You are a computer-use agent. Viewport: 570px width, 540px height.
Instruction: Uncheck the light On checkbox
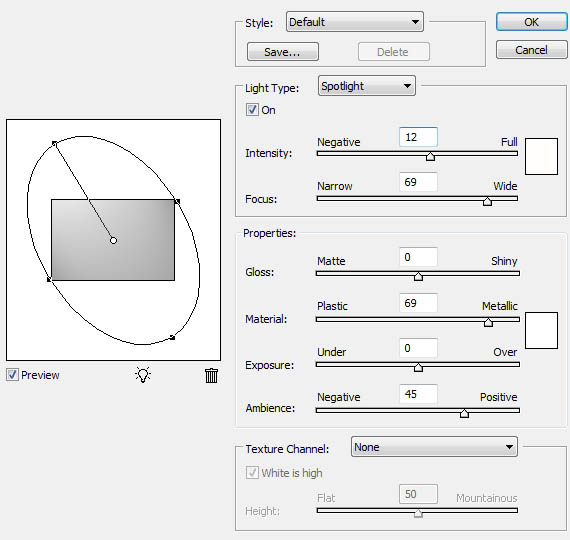click(252, 109)
